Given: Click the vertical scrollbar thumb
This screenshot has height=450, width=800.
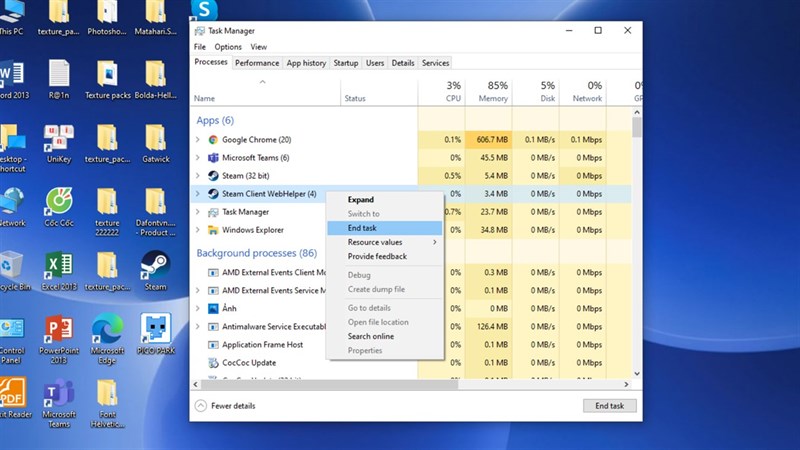Looking at the screenshot, I should (637, 127).
